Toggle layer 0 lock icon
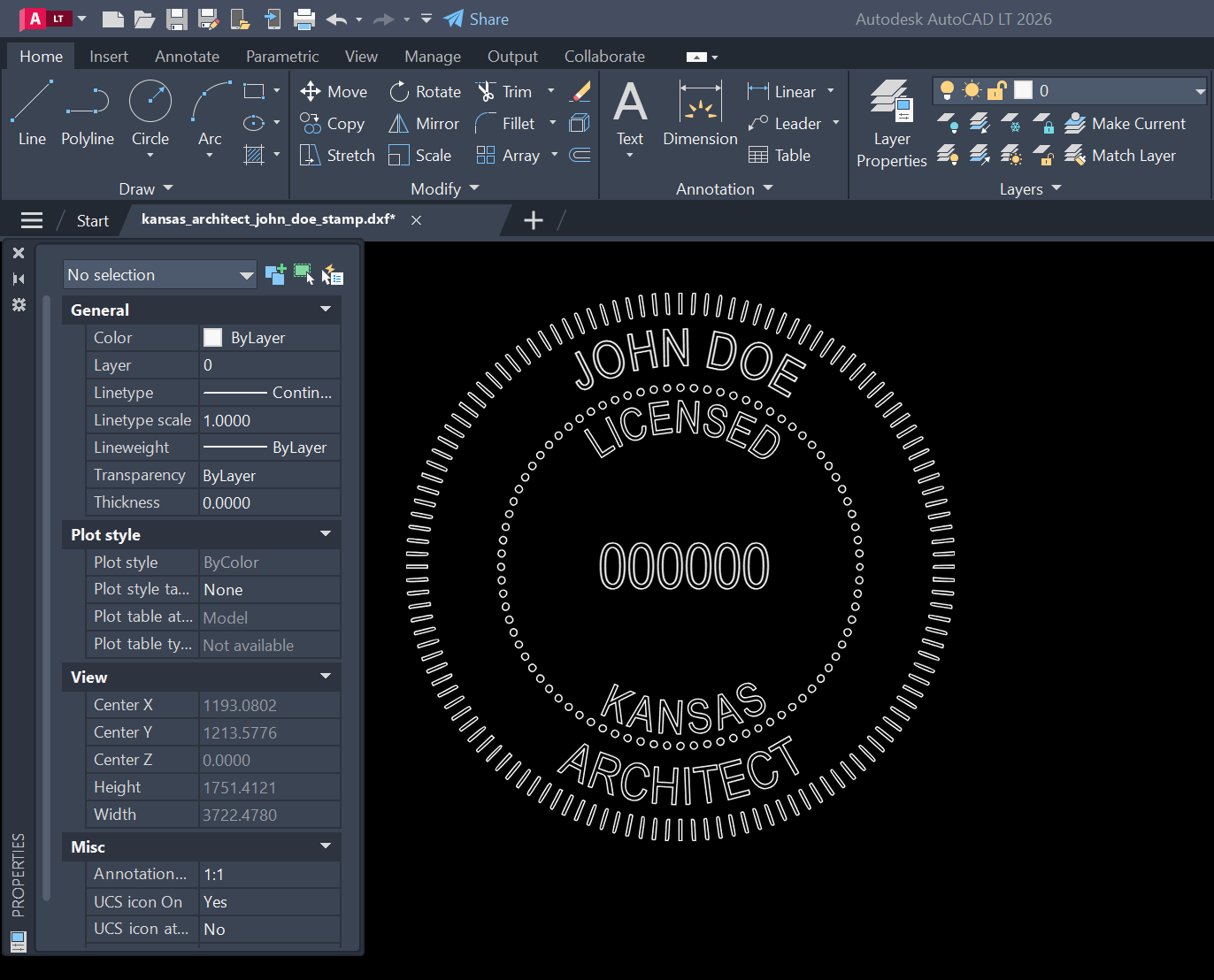 tap(997, 90)
